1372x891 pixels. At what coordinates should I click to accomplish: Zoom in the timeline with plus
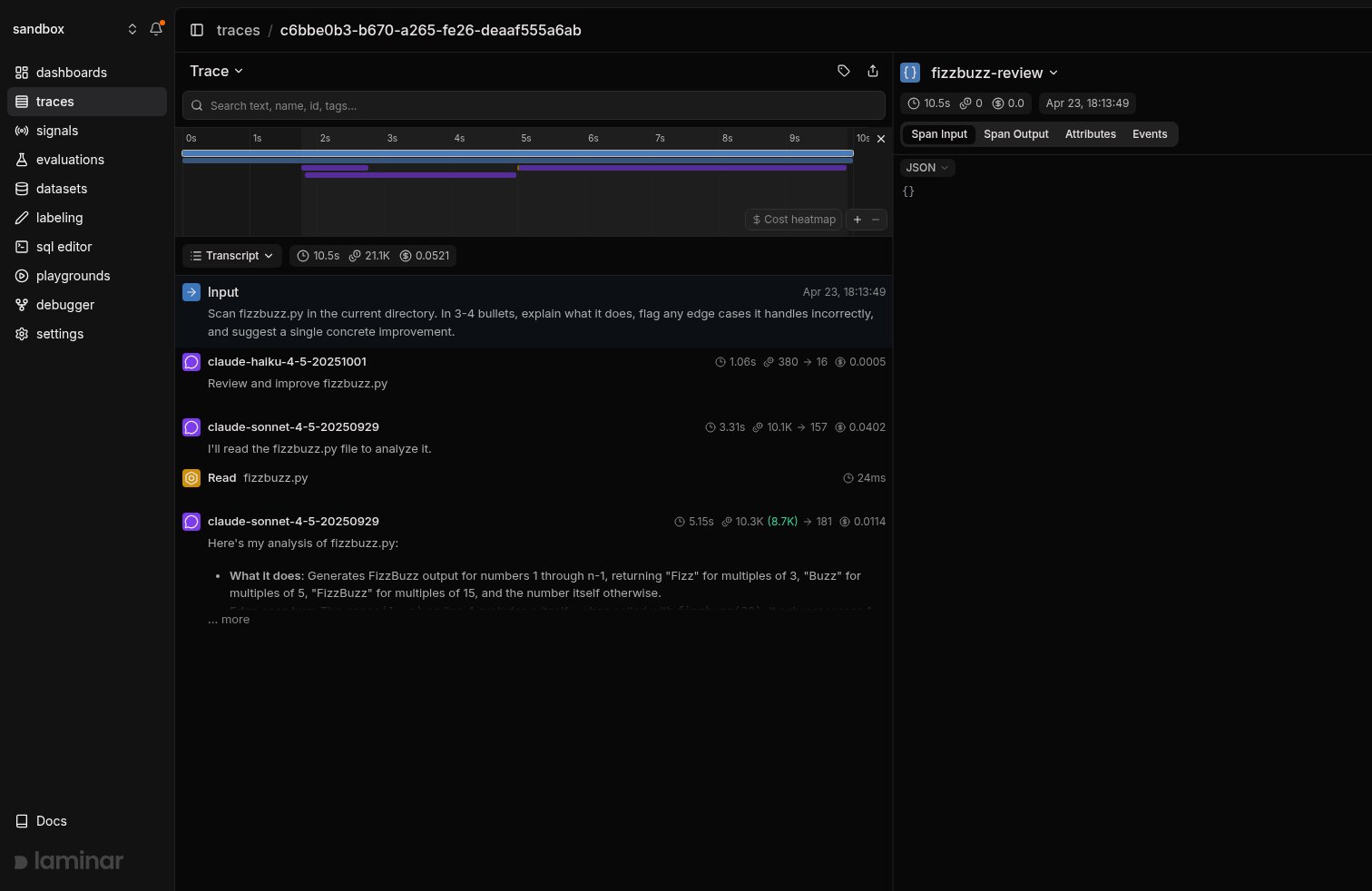coord(857,220)
